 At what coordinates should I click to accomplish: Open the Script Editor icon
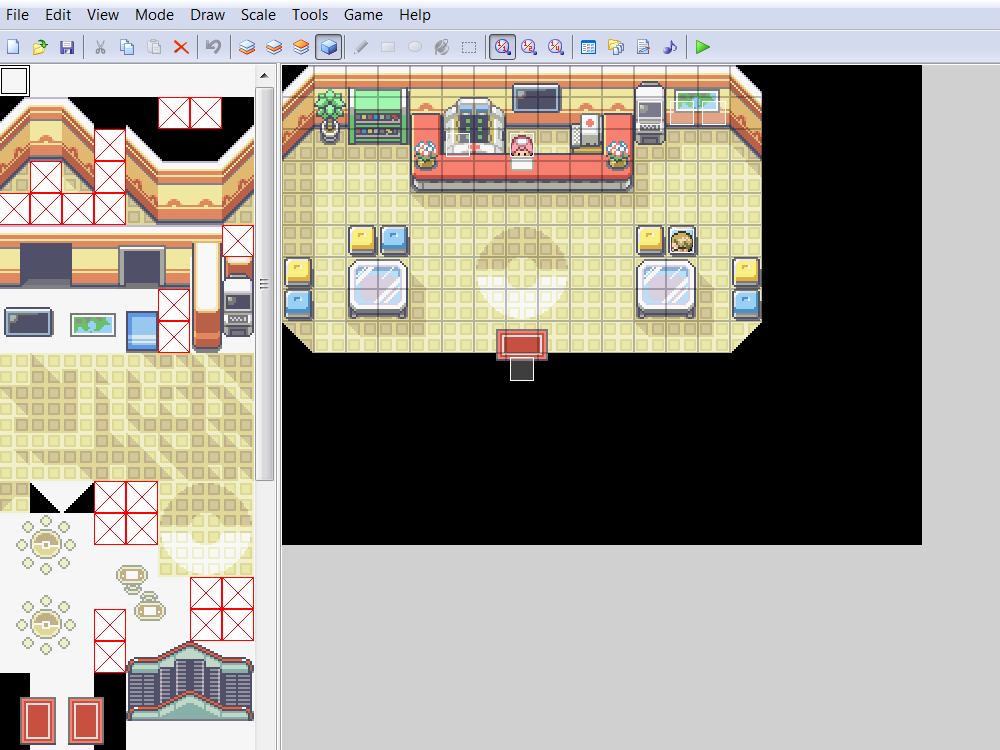643,47
